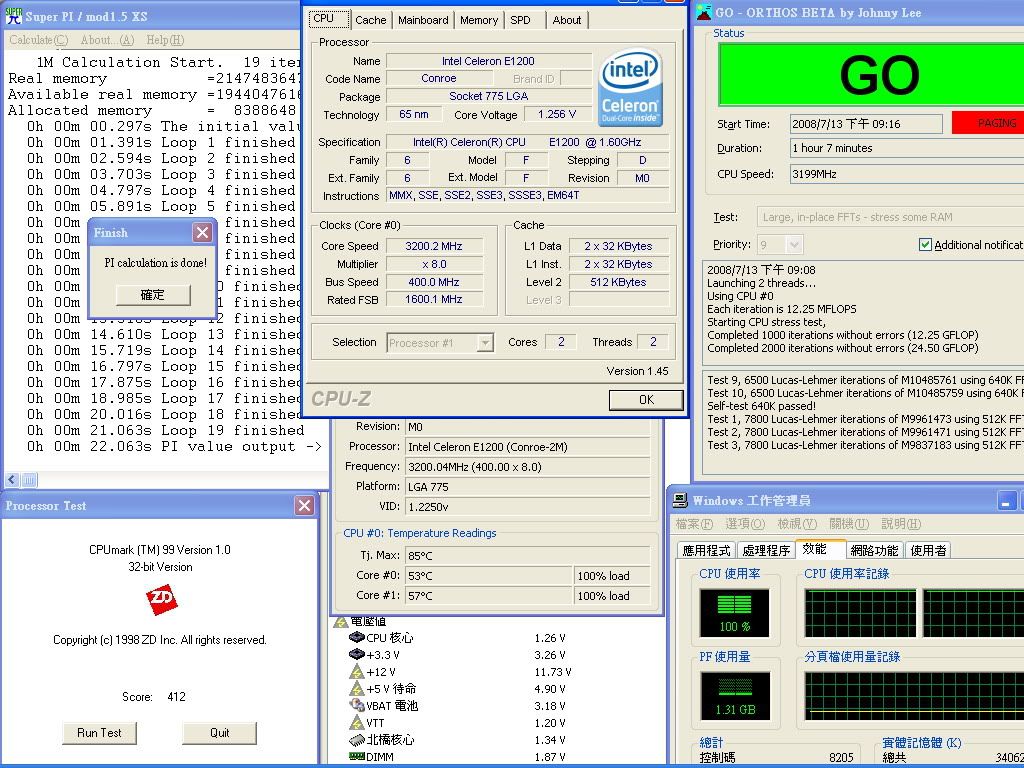Click the Duration field in Orthos

coord(906,148)
